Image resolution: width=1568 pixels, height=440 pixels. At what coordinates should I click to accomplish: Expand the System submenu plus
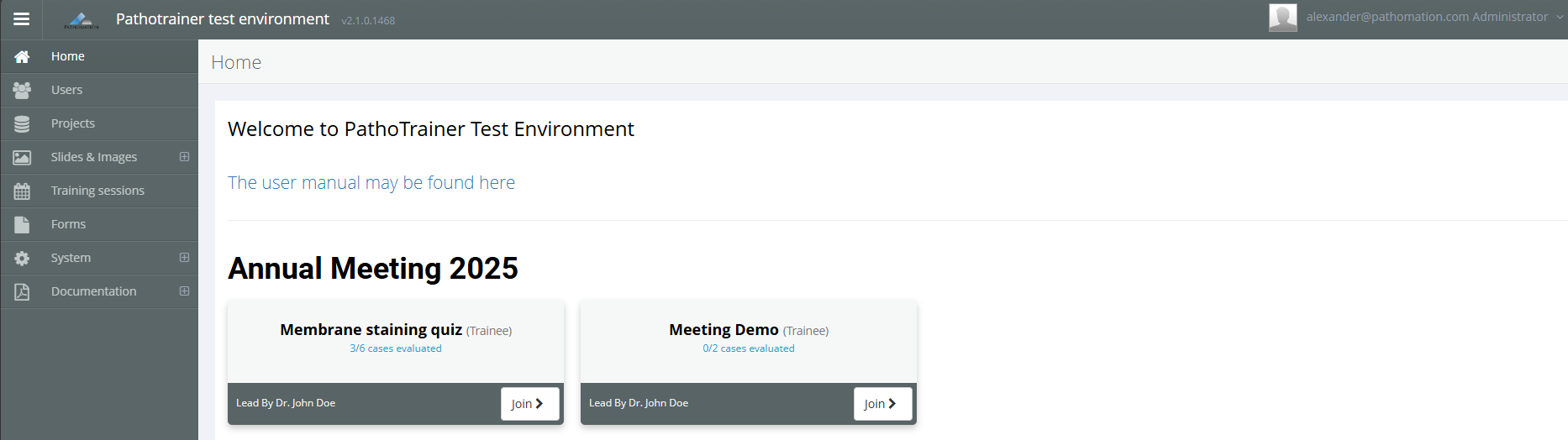[x=184, y=258]
